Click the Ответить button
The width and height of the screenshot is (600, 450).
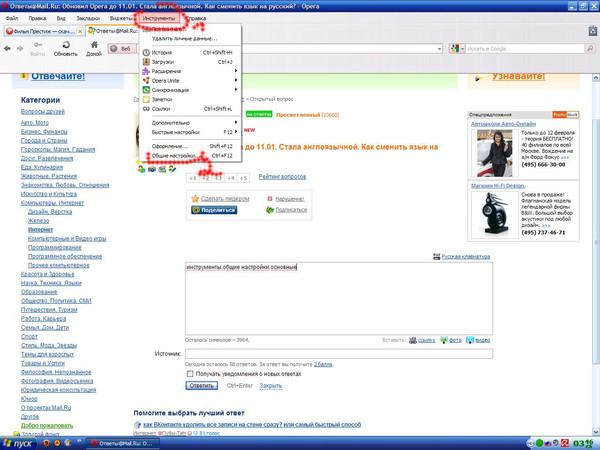tap(202, 385)
